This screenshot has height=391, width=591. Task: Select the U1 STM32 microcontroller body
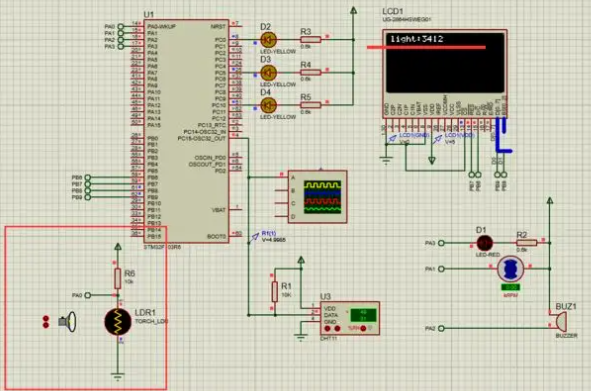click(186, 131)
